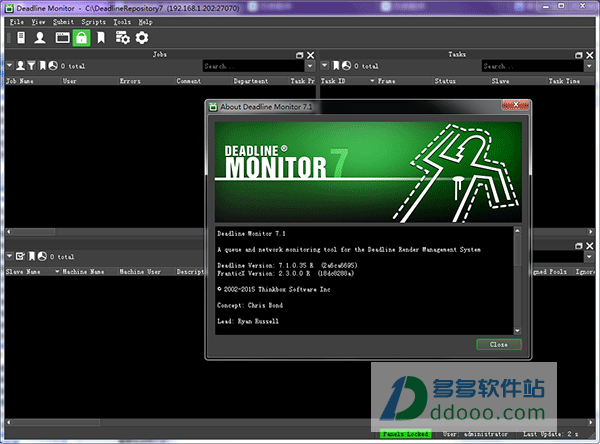Open repository options list-gear icon
Viewport: 600px width, 444px height.
[122, 38]
